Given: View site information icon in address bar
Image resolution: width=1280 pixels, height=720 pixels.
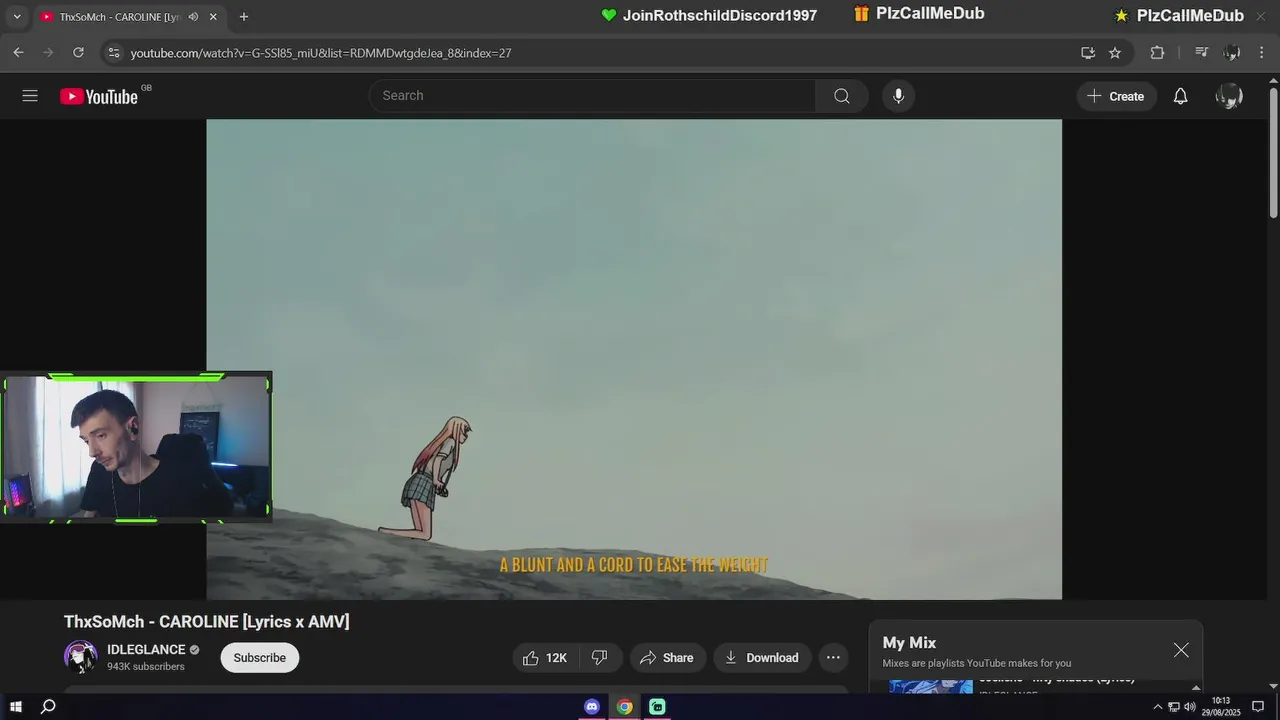Looking at the screenshot, I should pos(113,53).
